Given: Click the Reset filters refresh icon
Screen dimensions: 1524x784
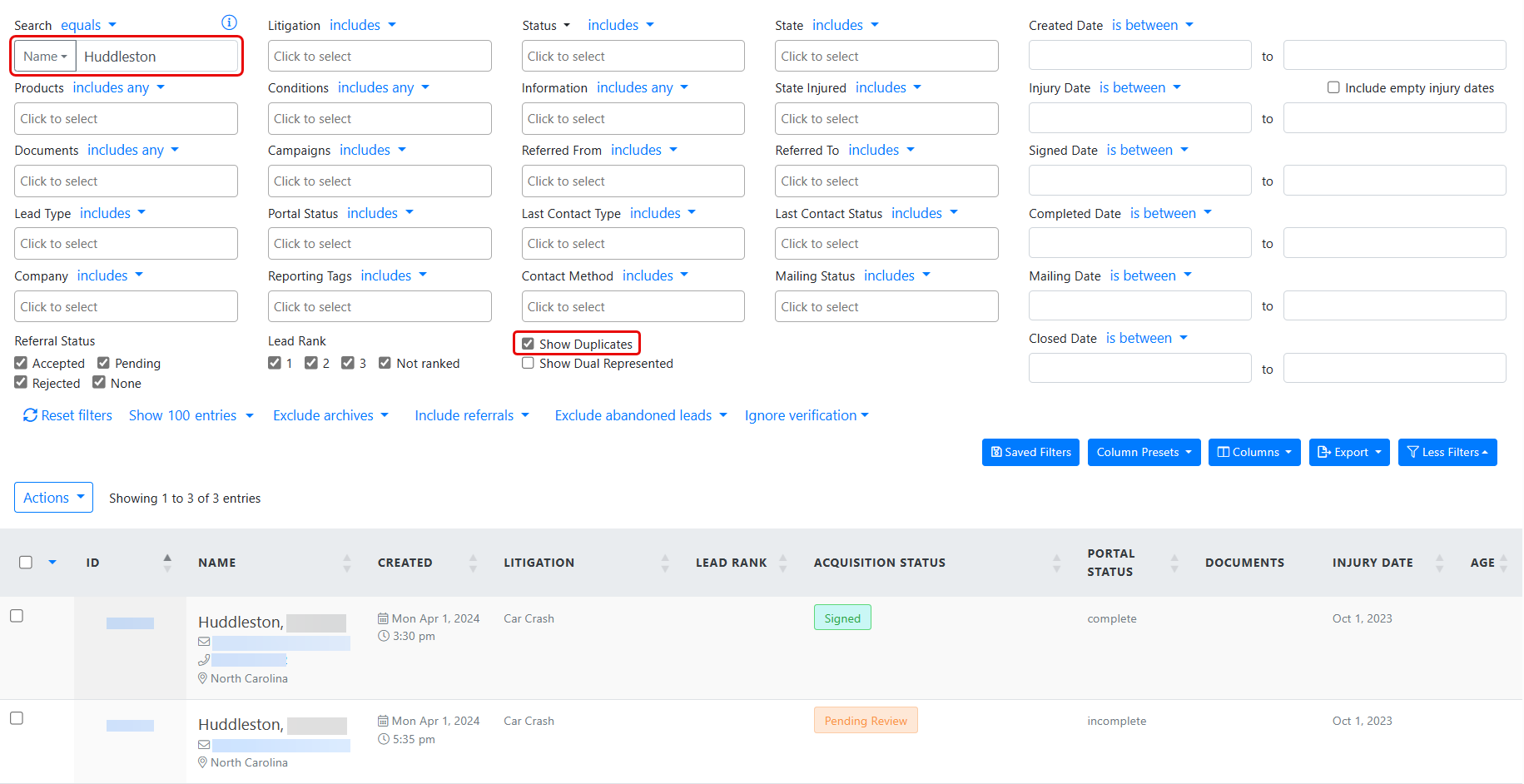Looking at the screenshot, I should click(x=30, y=415).
